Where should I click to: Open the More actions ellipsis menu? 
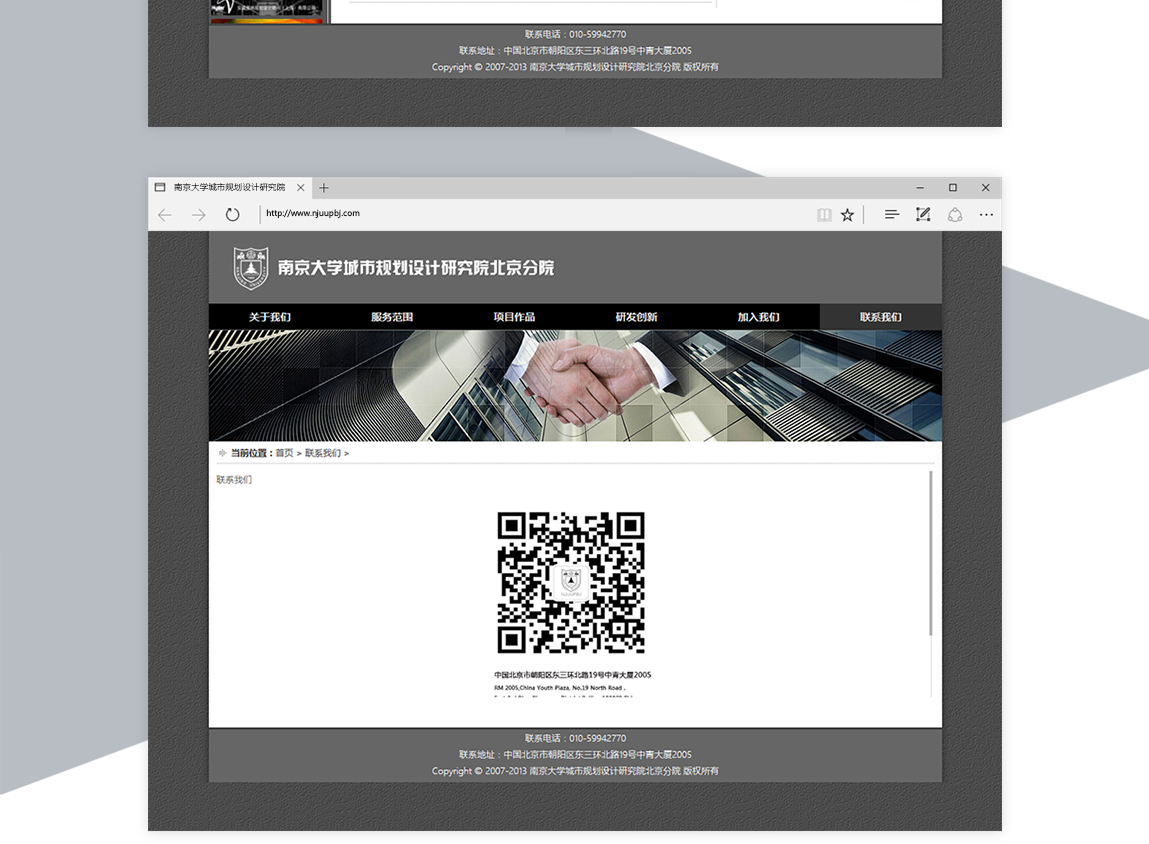click(x=987, y=215)
